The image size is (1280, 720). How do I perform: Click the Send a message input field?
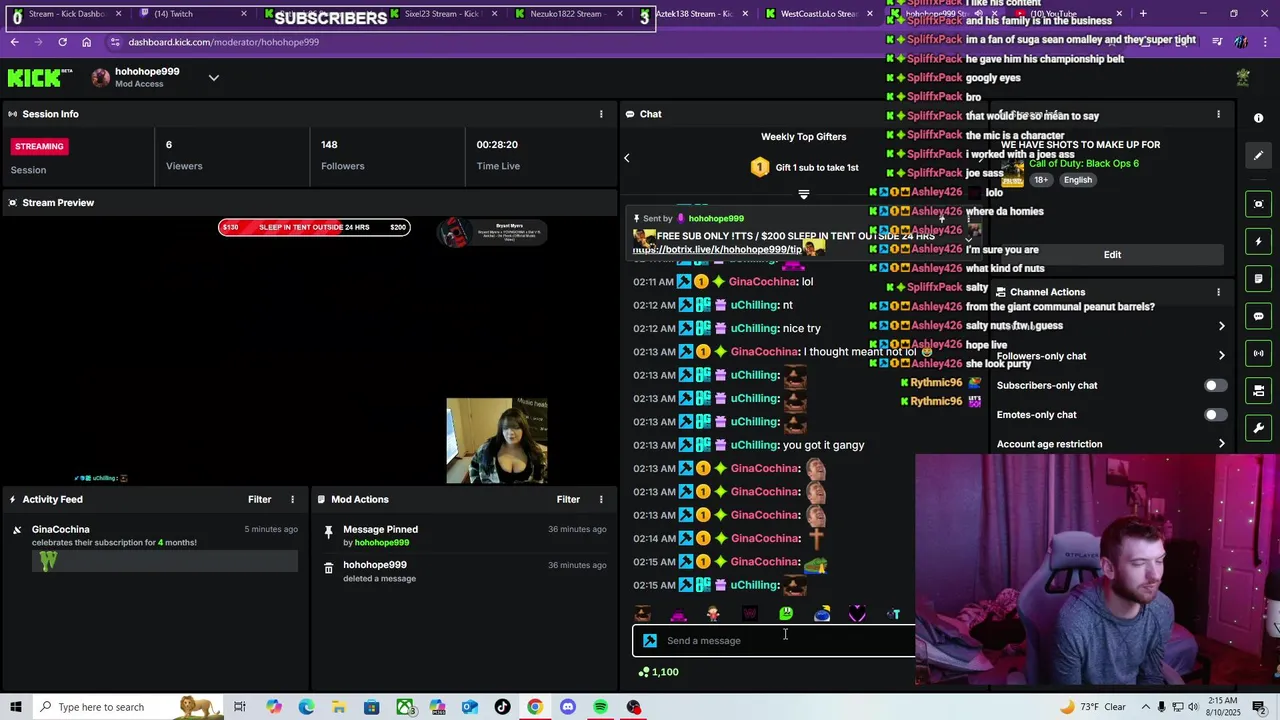tap(775, 641)
